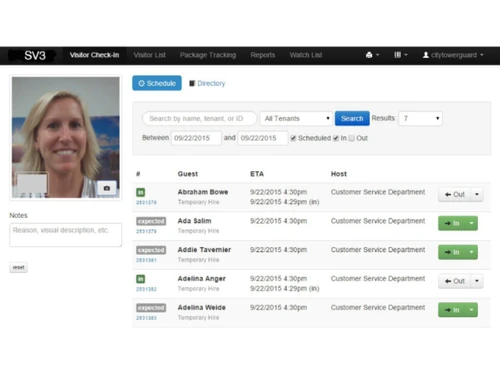
Task: Check the Out filter checkbox
Action: click(351, 138)
